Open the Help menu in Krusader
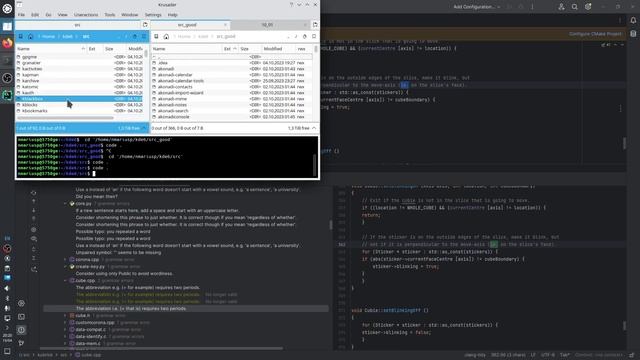The image size is (640, 360). [173, 15]
